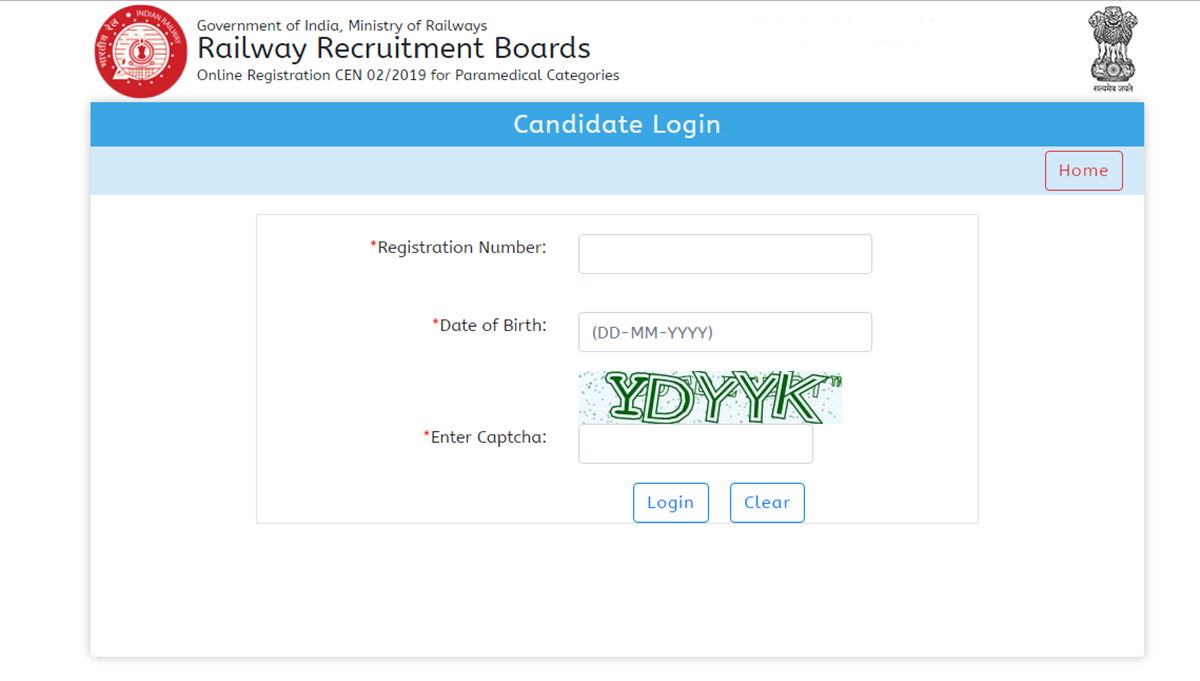Click Government of India, Ministry of Railways text
The height and width of the screenshot is (681, 1200).
[342, 25]
